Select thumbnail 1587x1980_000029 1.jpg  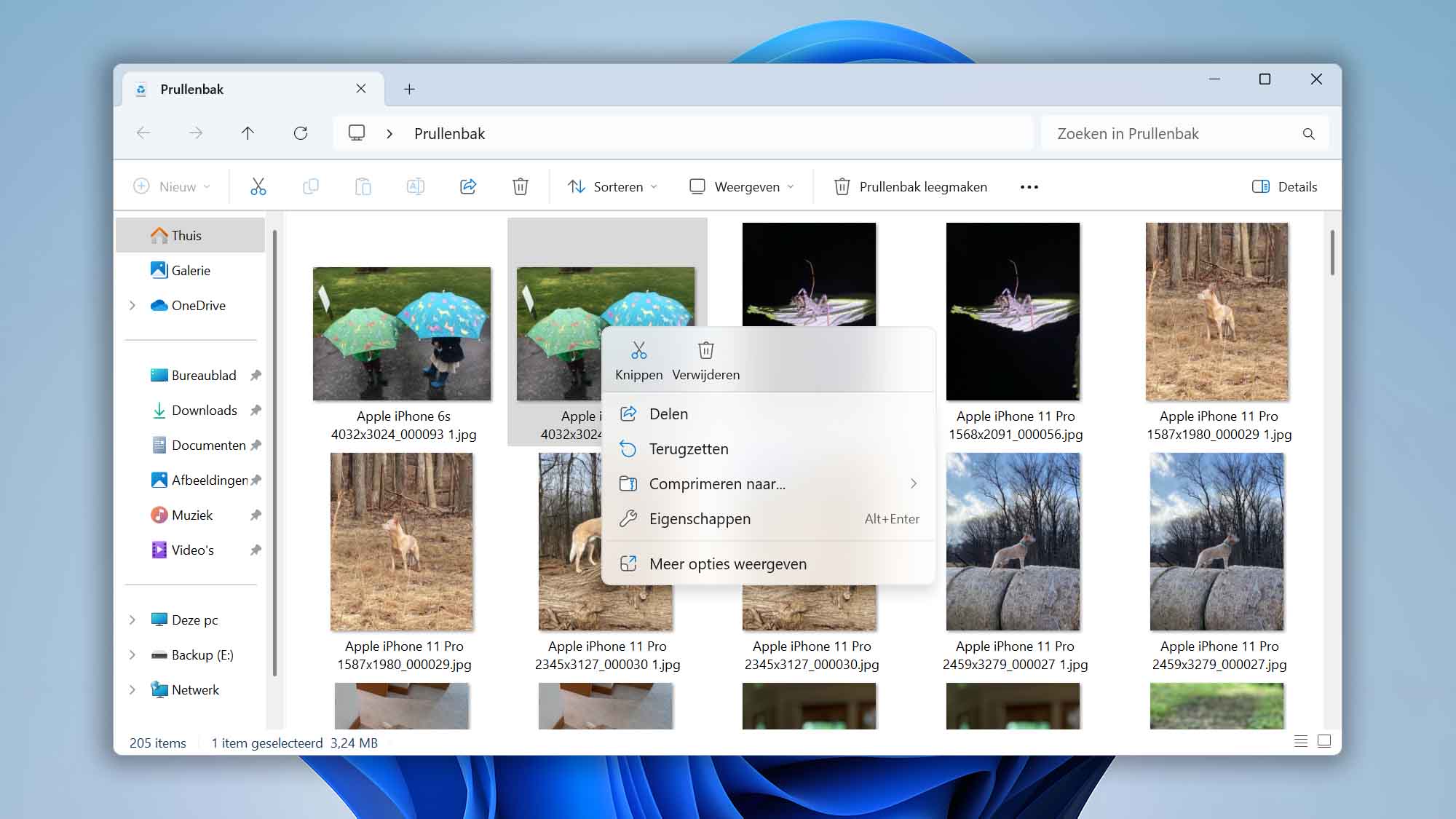[x=1216, y=312]
